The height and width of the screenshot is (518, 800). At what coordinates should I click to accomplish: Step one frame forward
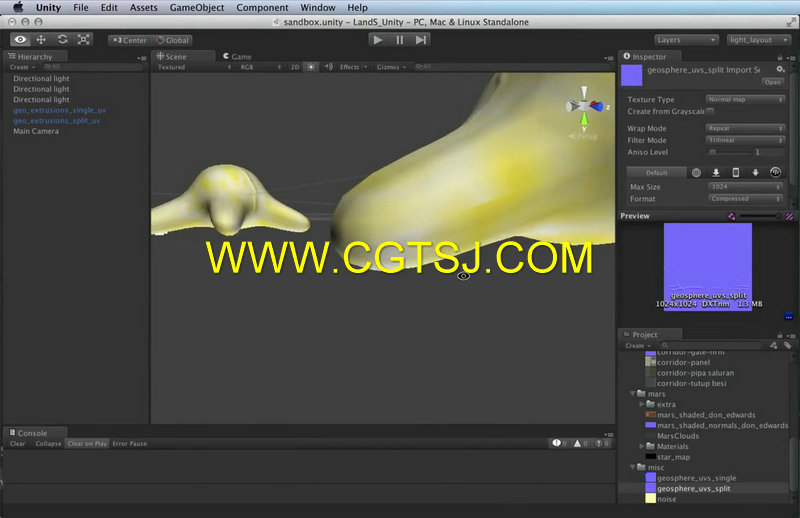coord(420,40)
